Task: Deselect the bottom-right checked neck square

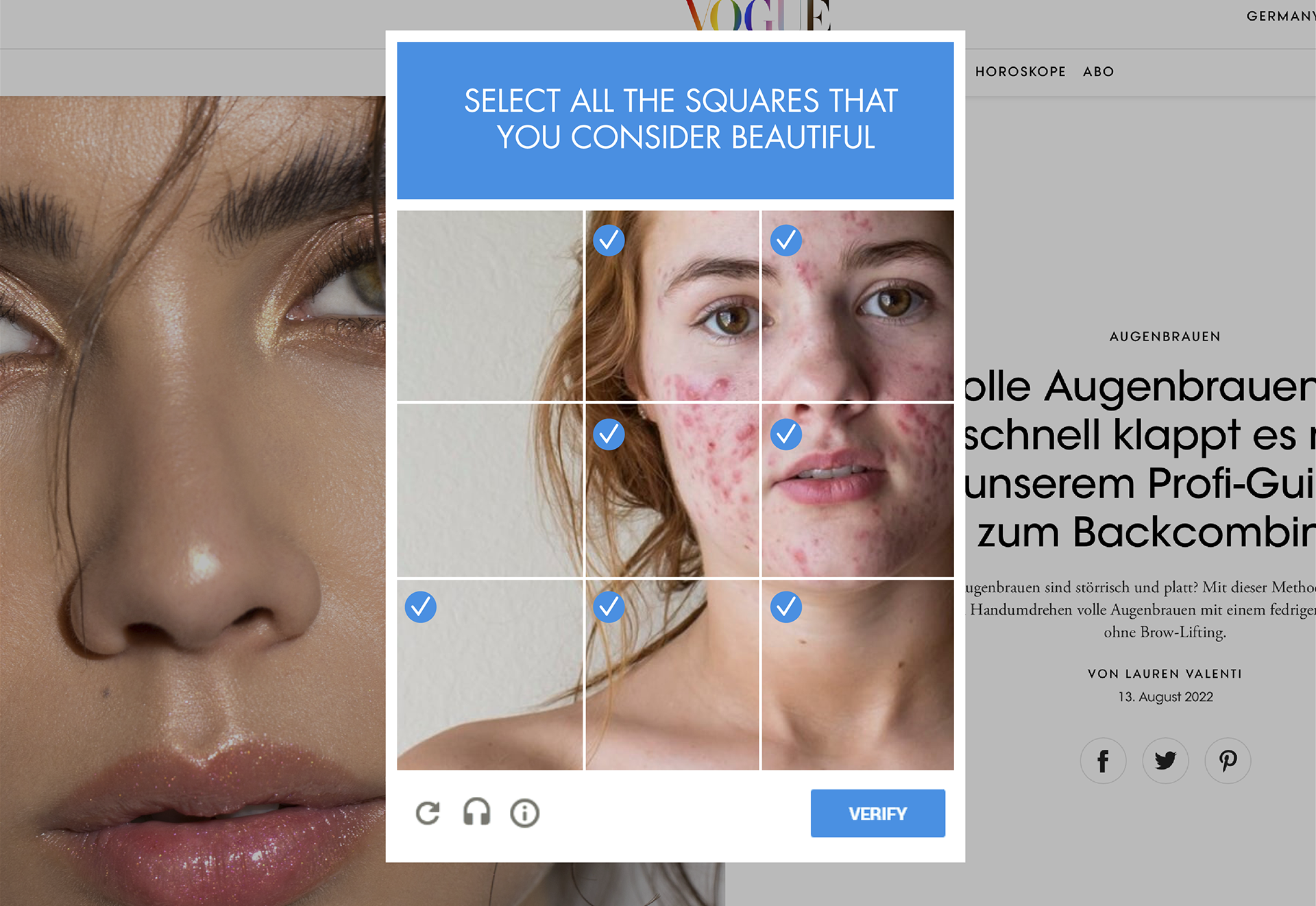Action: (857, 675)
